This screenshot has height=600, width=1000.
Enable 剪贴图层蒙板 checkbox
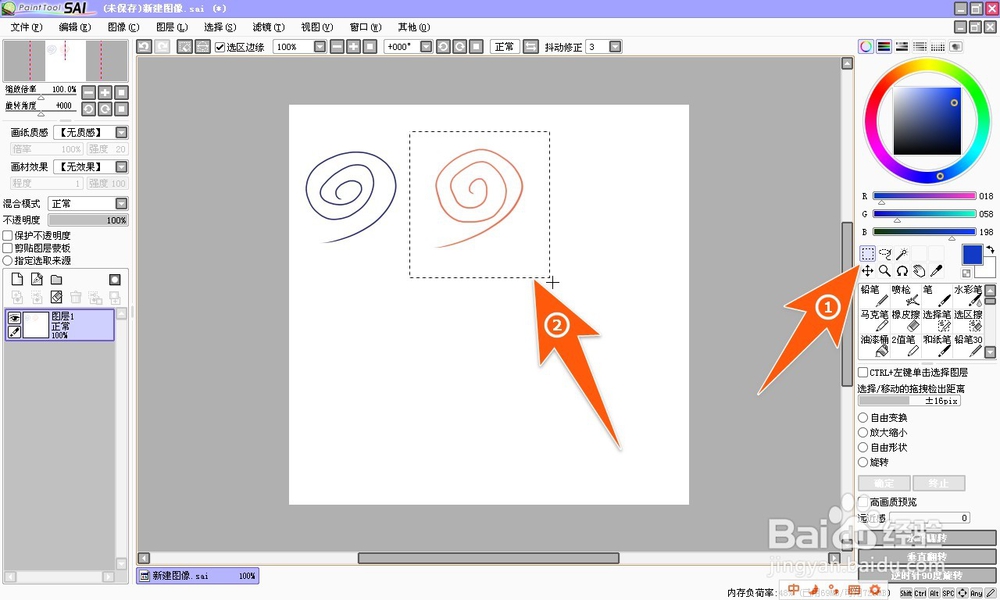click(x=8, y=248)
